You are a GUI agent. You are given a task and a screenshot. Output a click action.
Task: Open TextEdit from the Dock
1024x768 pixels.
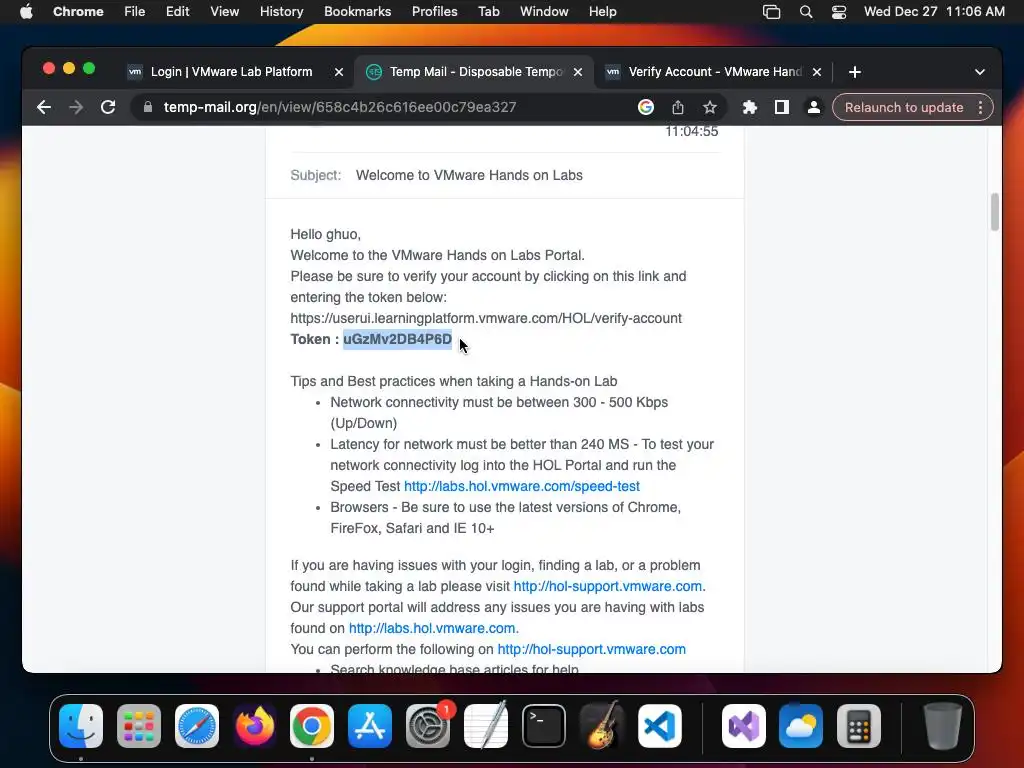coord(486,726)
